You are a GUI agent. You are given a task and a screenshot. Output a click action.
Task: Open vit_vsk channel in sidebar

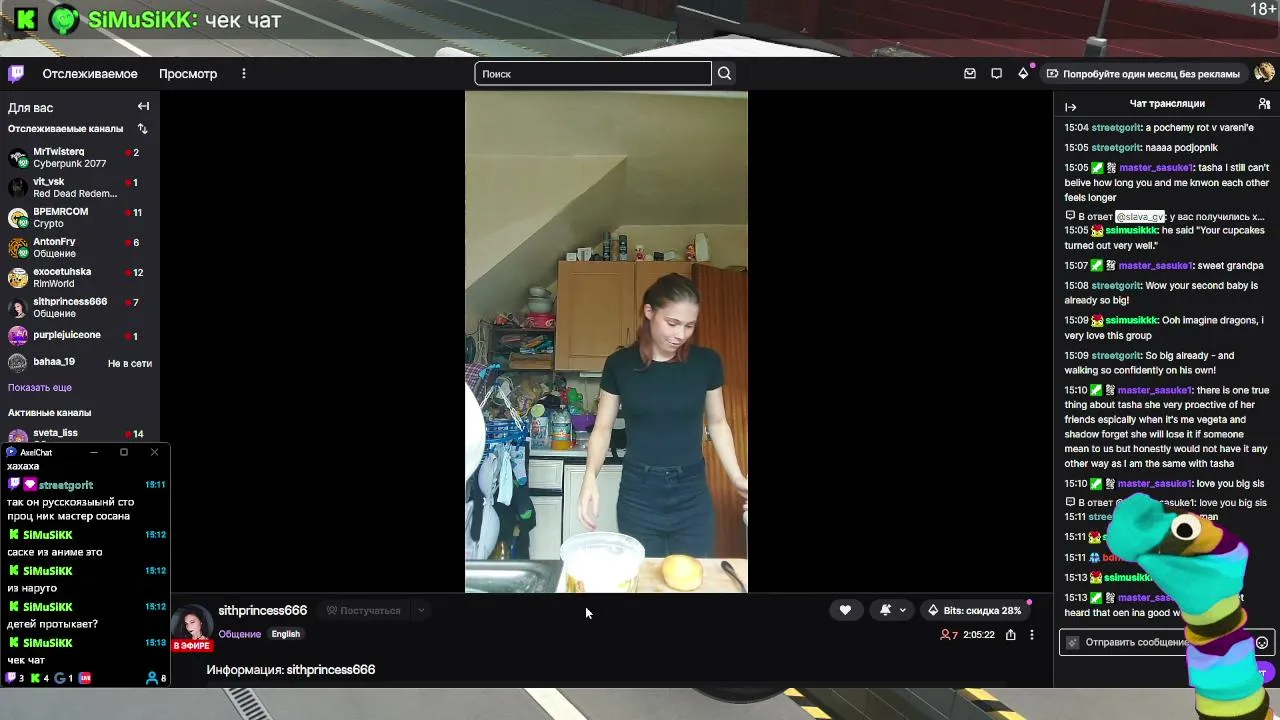(x=80, y=187)
